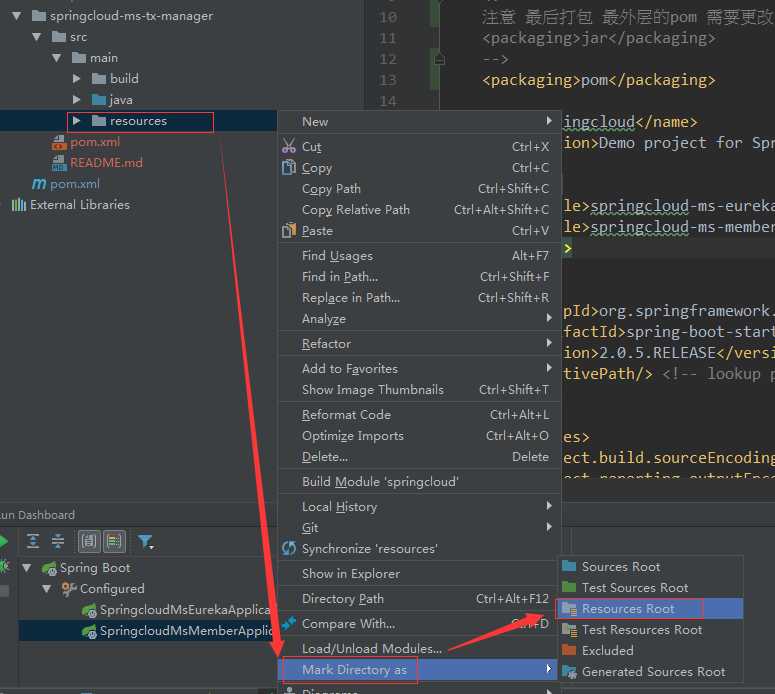Click the Spring Boot leaf icon
The image size is (775, 694).
click(49, 568)
